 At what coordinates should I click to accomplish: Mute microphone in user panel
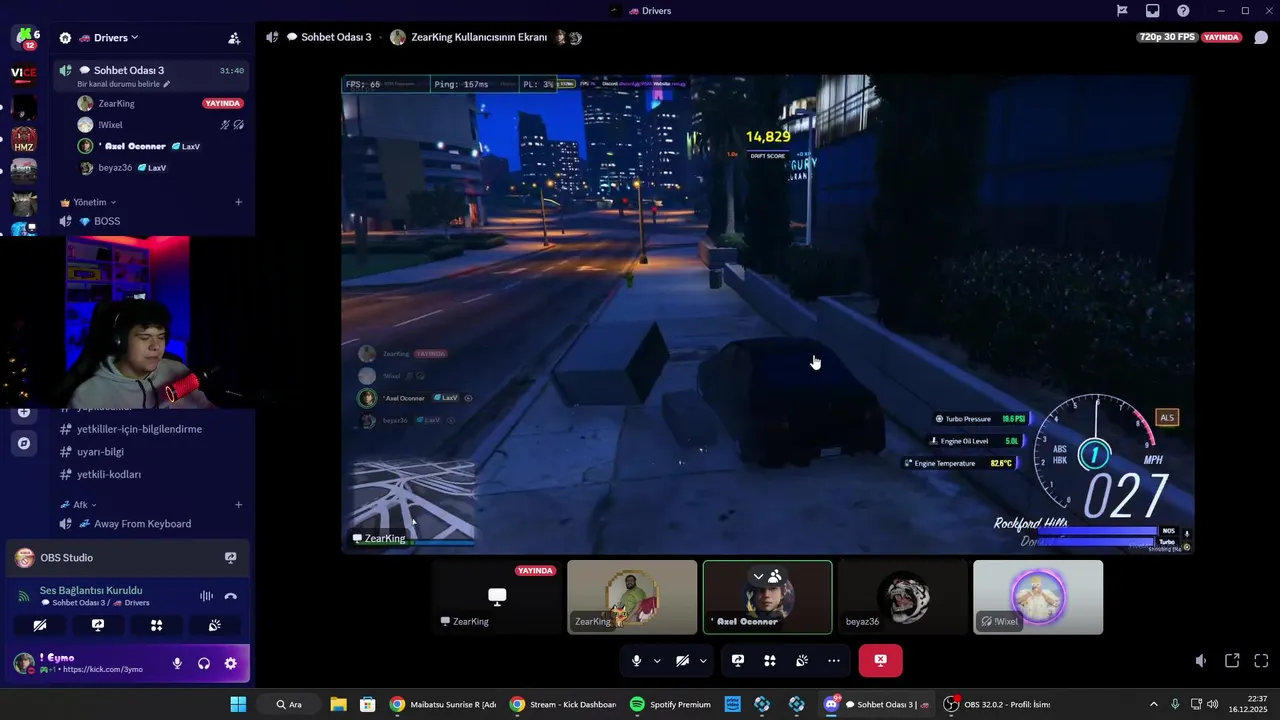(x=177, y=663)
